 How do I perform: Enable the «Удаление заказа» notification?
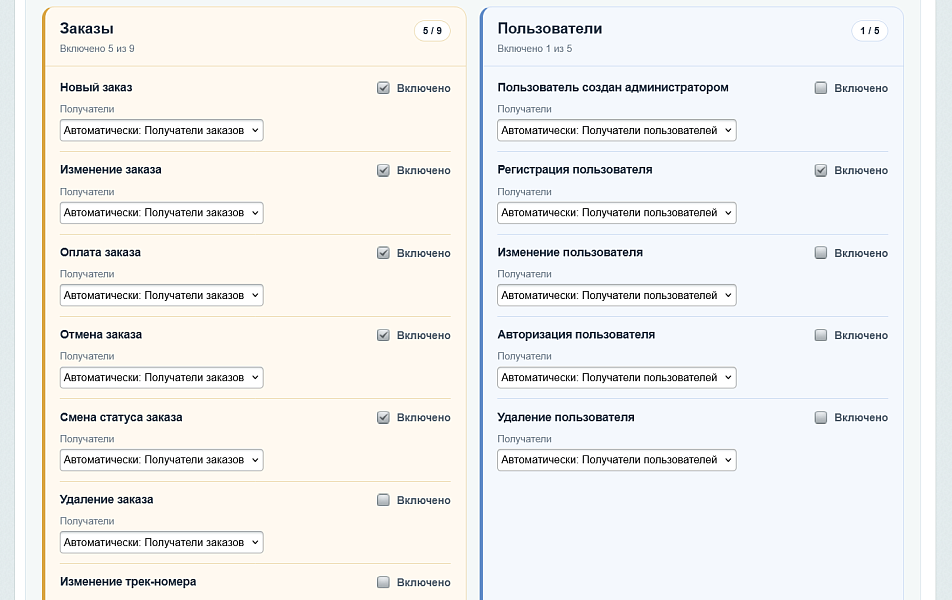point(383,500)
